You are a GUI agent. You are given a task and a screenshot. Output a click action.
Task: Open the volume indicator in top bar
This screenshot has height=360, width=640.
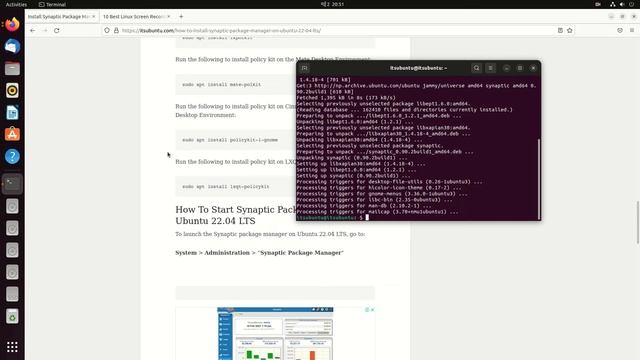click(622, 4)
